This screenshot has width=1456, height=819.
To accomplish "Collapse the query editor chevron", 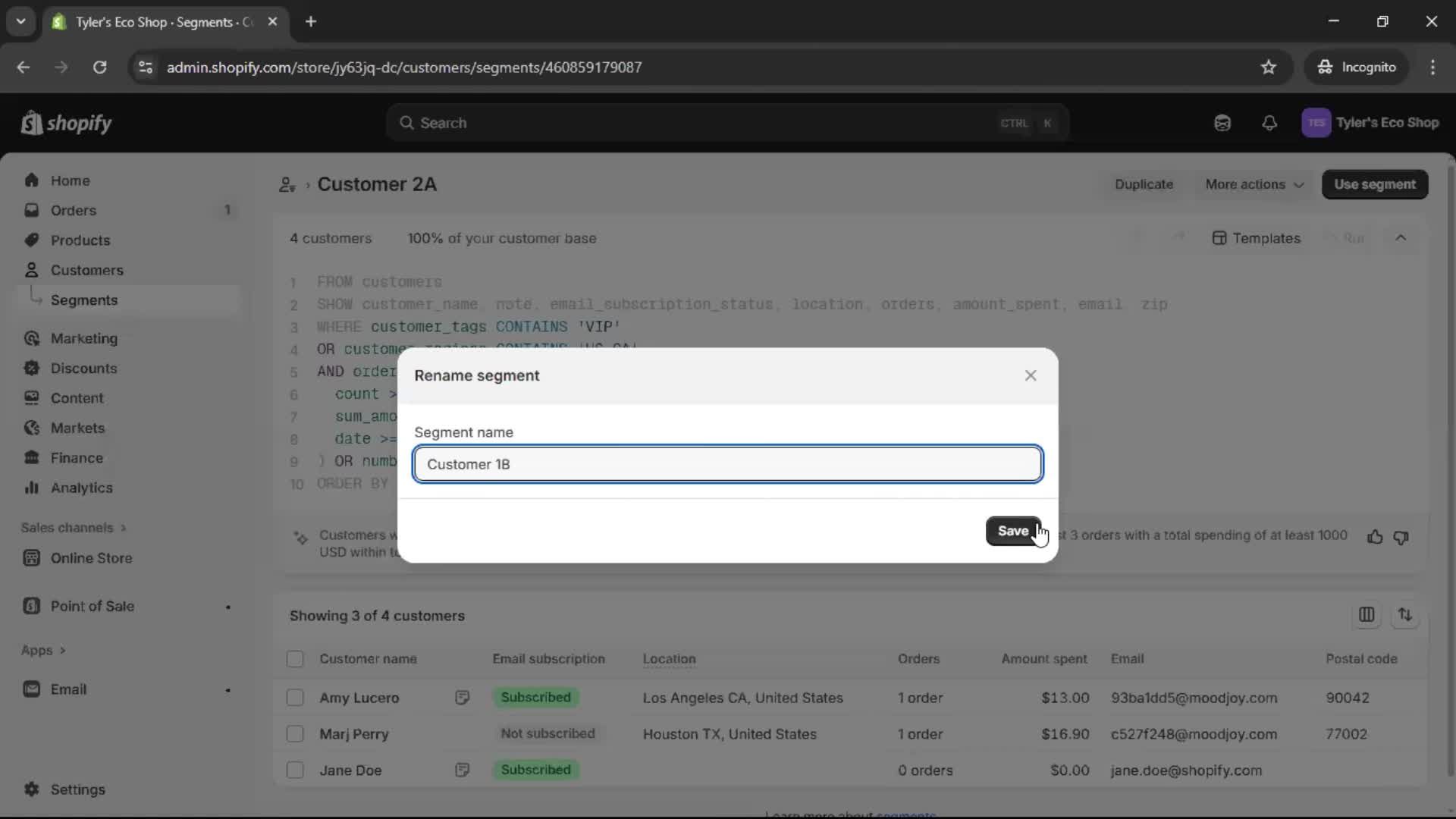I will [1401, 238].
